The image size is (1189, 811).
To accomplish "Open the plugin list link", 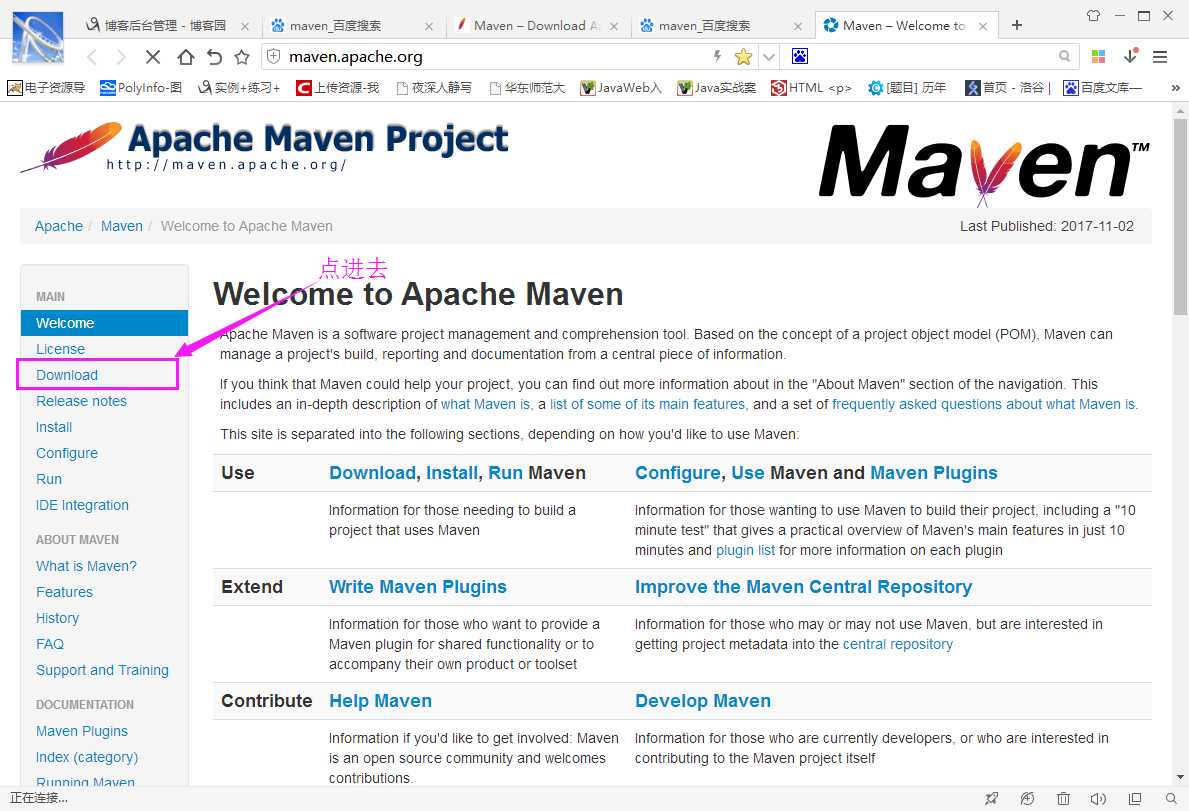I will point(745,550).
